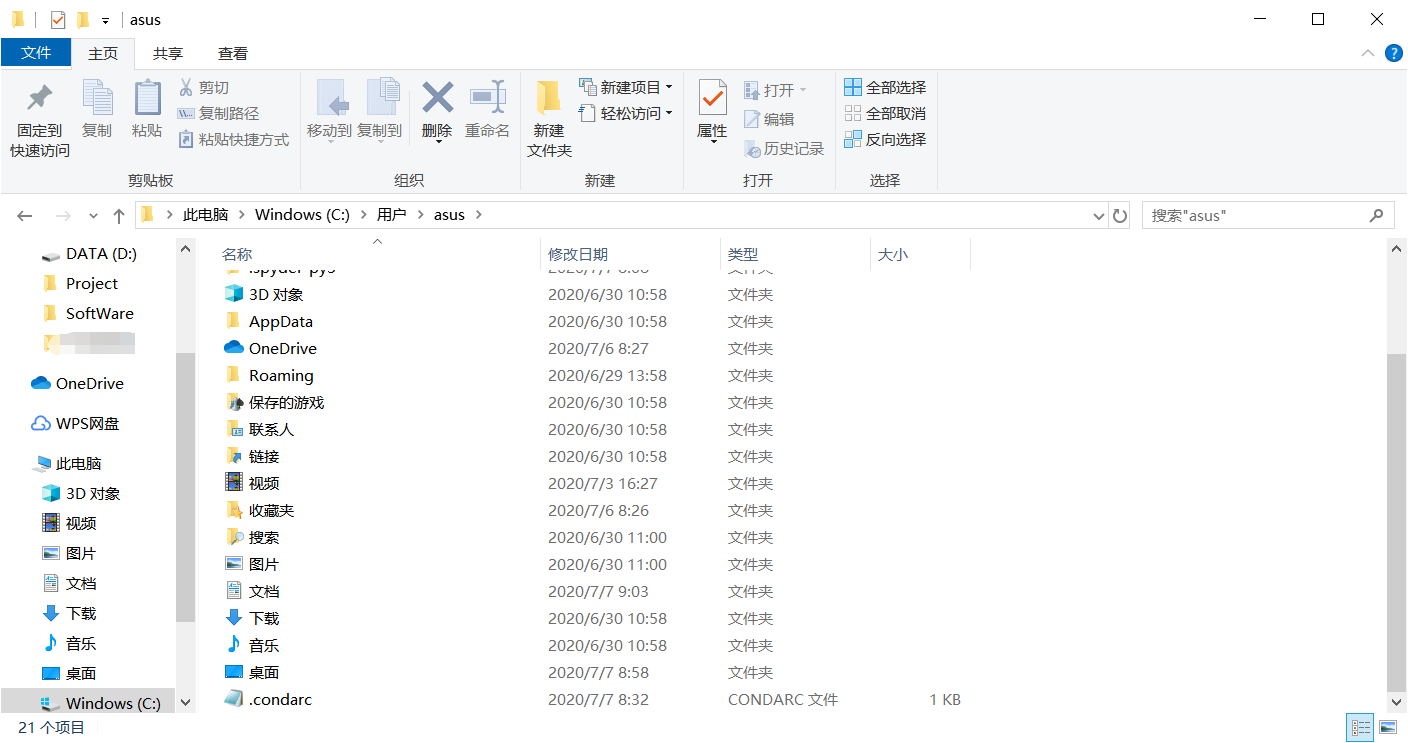The width and height of the screenshot is (1408, 743).
Task: Click Select None (全部取消)
Action: click(x=885, y=114)
